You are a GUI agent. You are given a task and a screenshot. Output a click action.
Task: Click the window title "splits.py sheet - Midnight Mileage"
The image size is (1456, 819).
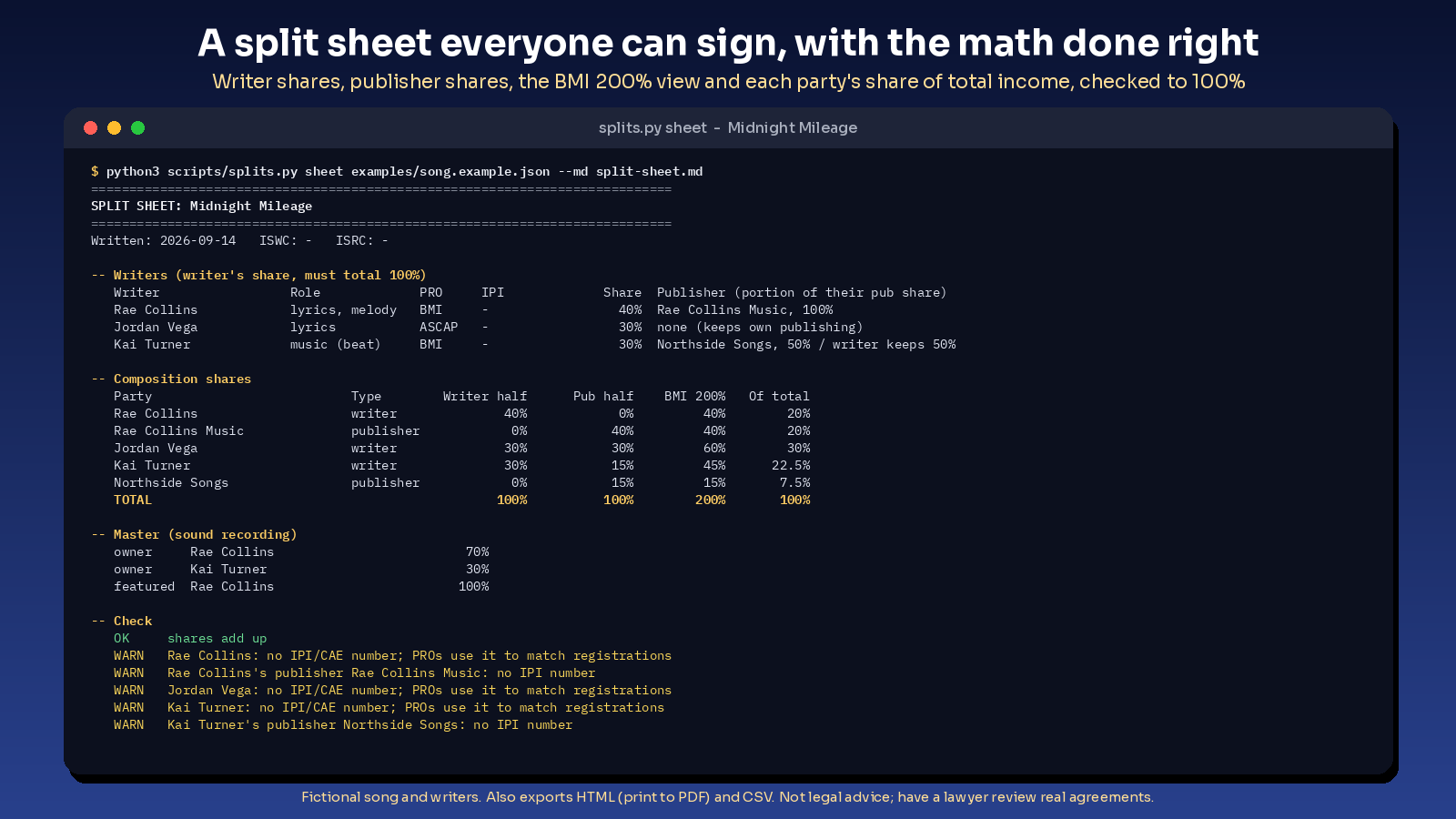pyautogui.click(x=728, y=127)
